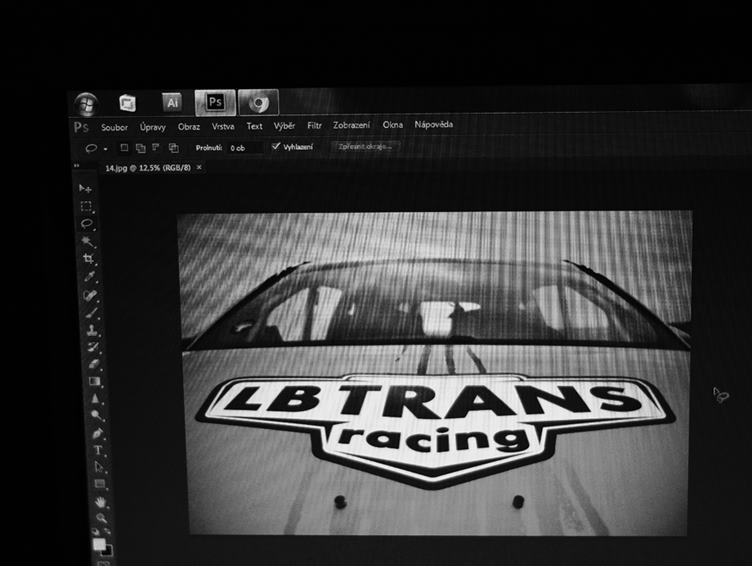Select the Brush tool
The image size is (752, 566).
pos(92,312)
